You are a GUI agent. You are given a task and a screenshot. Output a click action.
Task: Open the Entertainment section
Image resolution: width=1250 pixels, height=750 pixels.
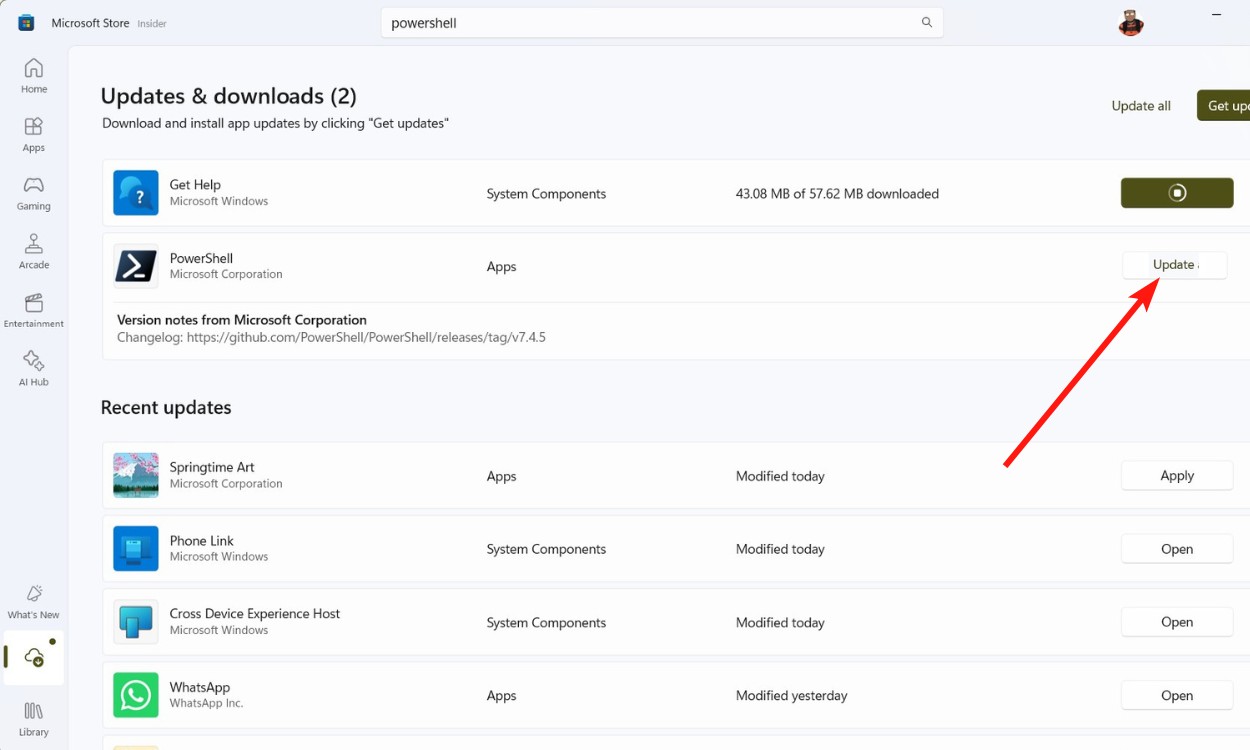pyautogui.click(x=33, y=307)
